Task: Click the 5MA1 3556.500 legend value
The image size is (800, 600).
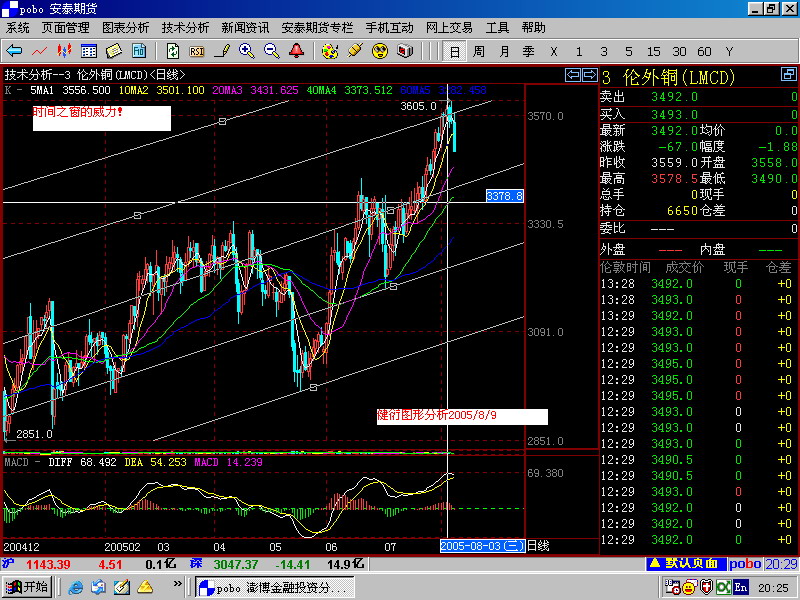Action: [x=70, y=90]
